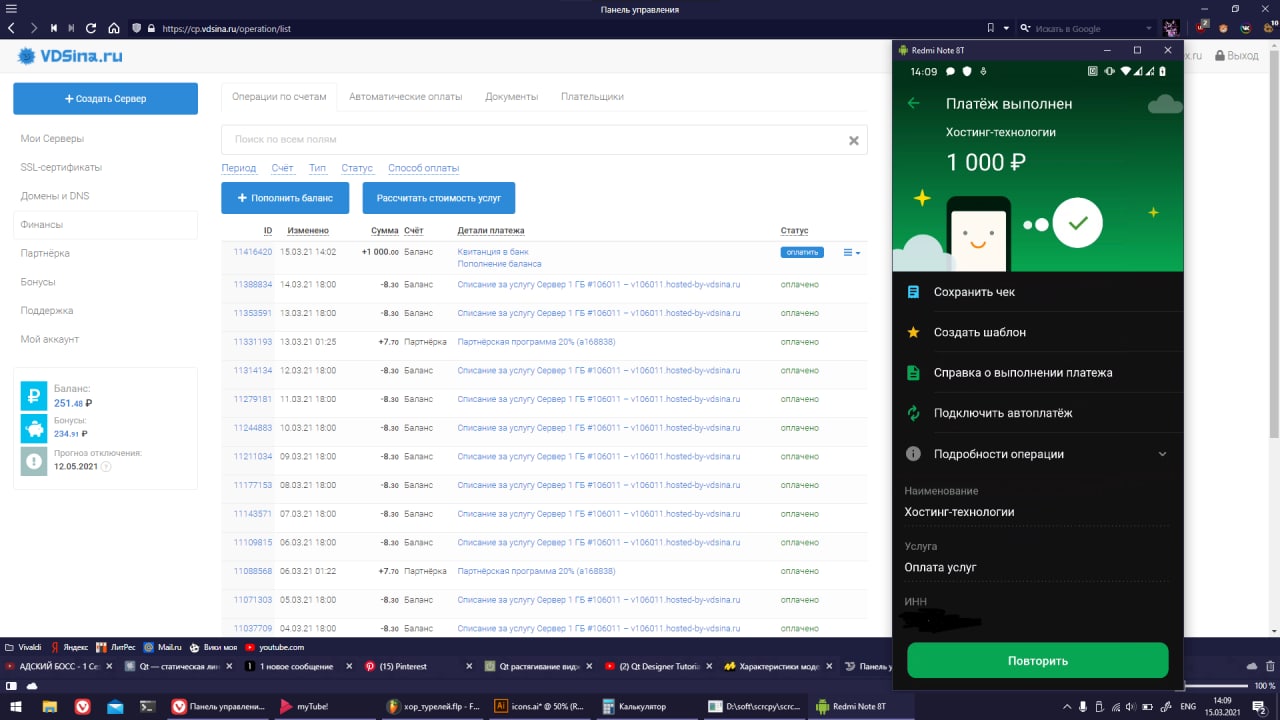This screenshot has height=720, width=1280.
Task: Open operation ID 11388834 link
Action: [x=253, y=284]
